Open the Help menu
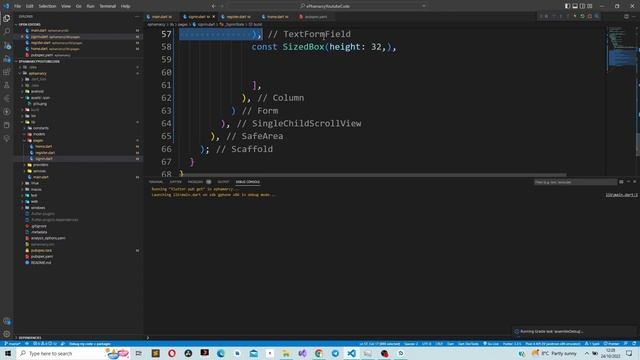 point(126,6)
